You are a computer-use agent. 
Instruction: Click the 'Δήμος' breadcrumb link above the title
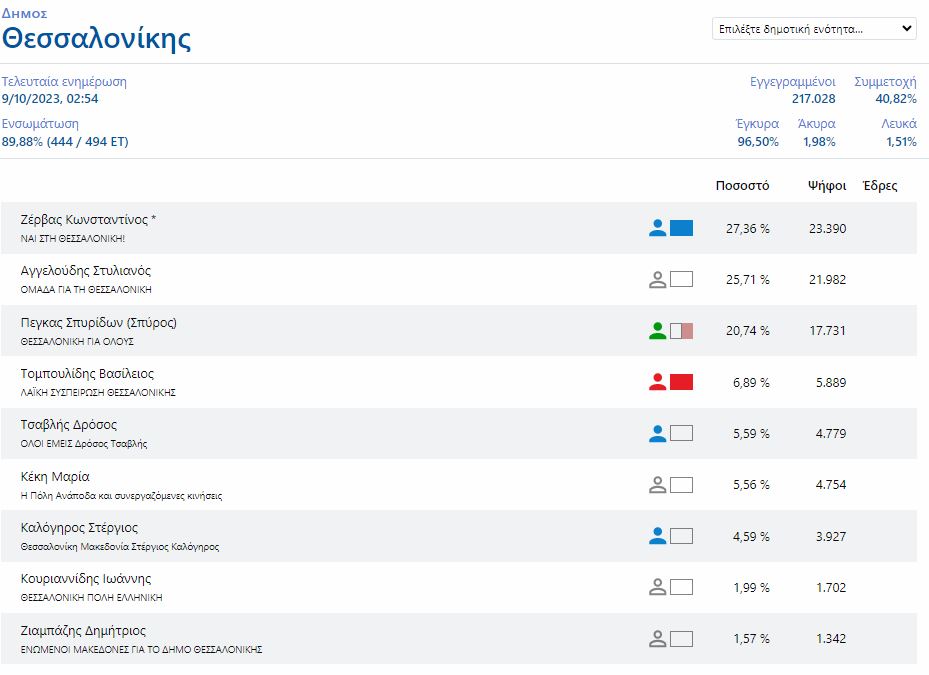pos(24,14)
